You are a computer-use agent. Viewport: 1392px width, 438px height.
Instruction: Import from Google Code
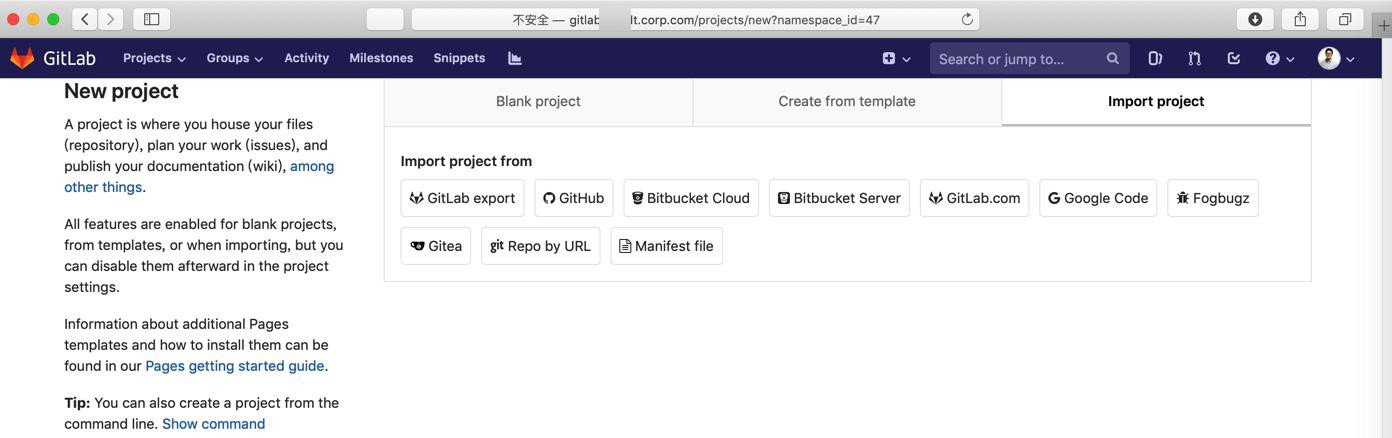pyautogui.click(x=1098, y=198)
